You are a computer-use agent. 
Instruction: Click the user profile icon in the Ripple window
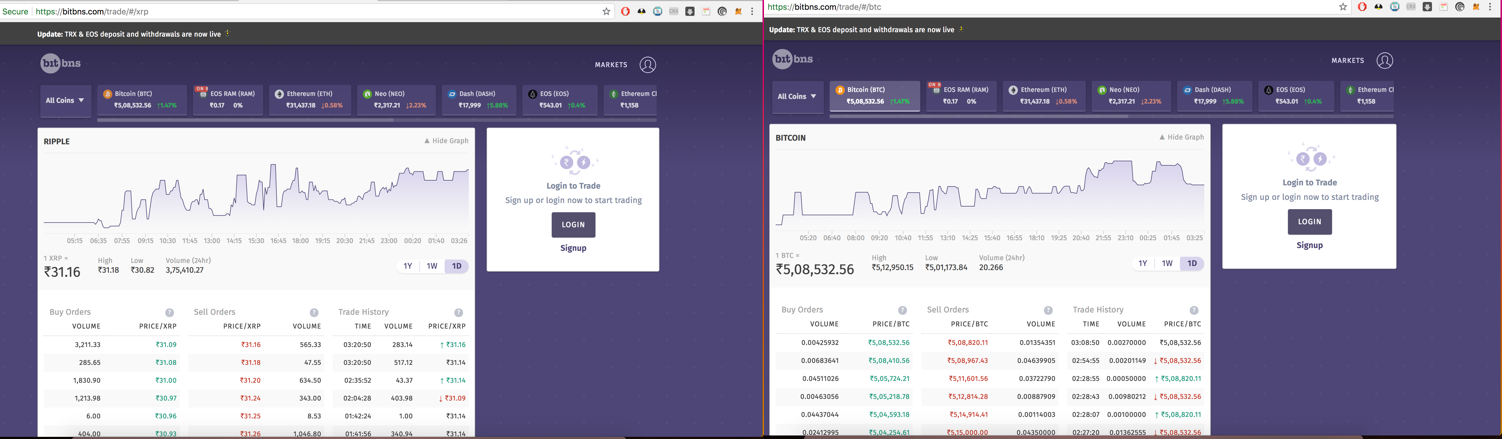click(x=648, y=65)
